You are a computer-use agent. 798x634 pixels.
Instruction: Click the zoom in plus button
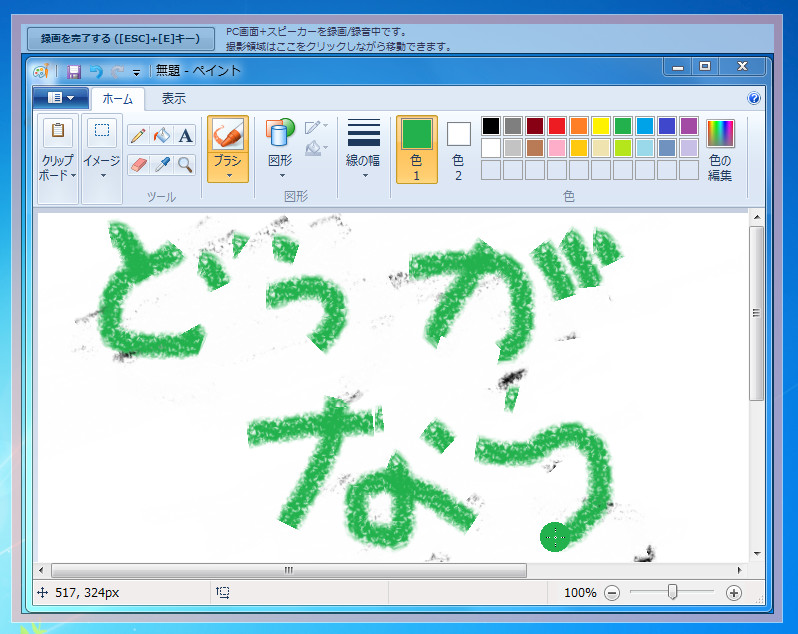pos(733,593)
